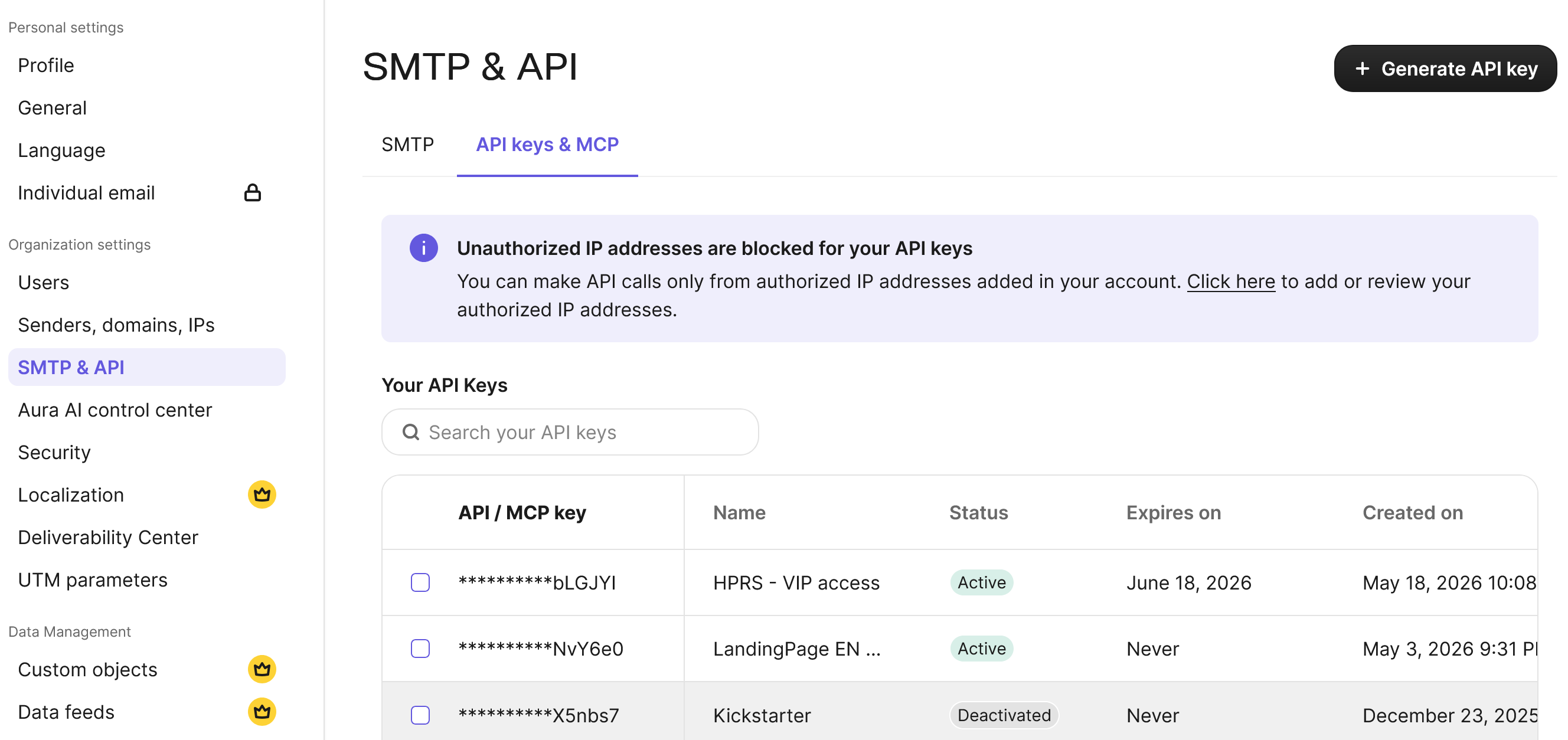The height and width of the screenshot is (740, 1568).
Task: Click the Expires on column header
Action: tap(1173, 512)
